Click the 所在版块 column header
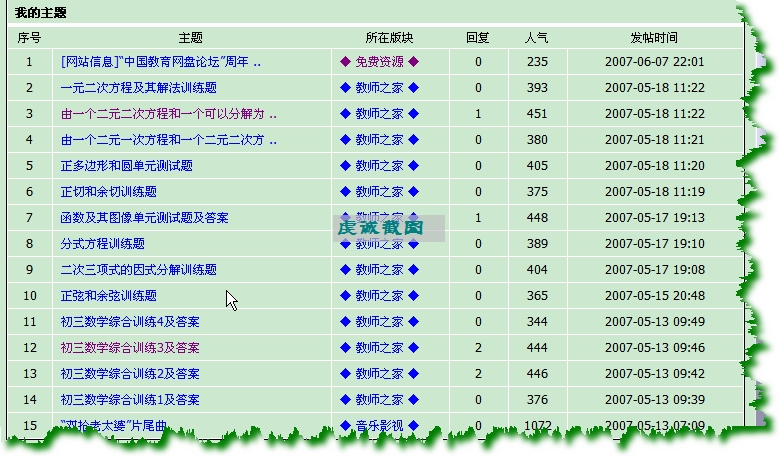The width and height of the screenshot is (779, 456). [x=390, y=38]
